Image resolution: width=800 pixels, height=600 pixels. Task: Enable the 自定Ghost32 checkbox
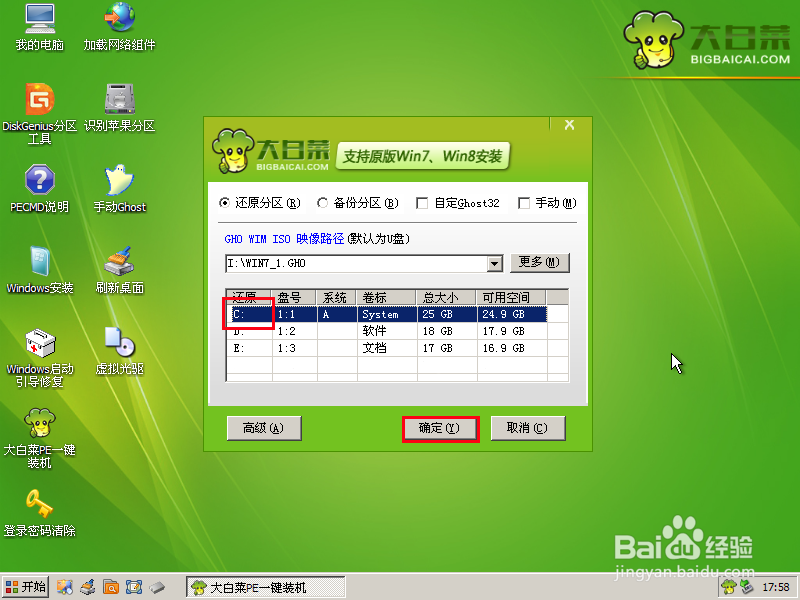422,204
